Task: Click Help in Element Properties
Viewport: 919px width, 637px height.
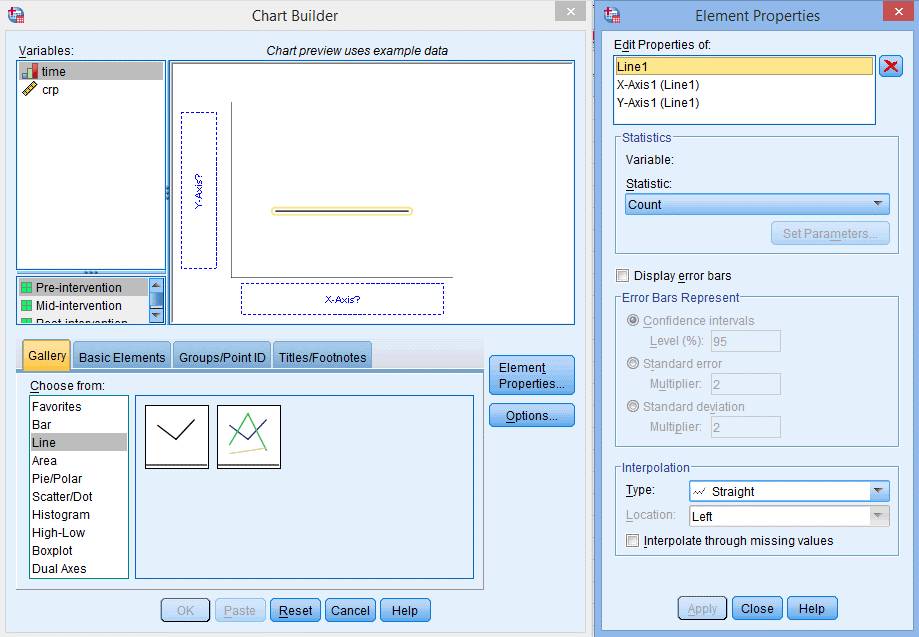Action: [812, 608]
